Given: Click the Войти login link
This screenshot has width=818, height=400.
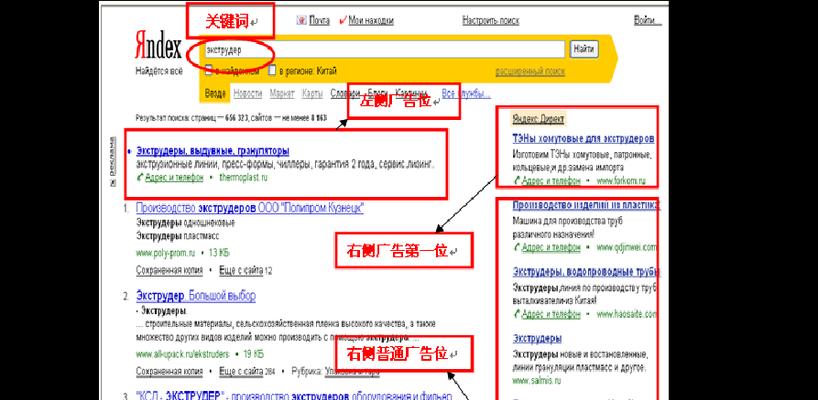Looking at the screenshot, I should [647, 20].
